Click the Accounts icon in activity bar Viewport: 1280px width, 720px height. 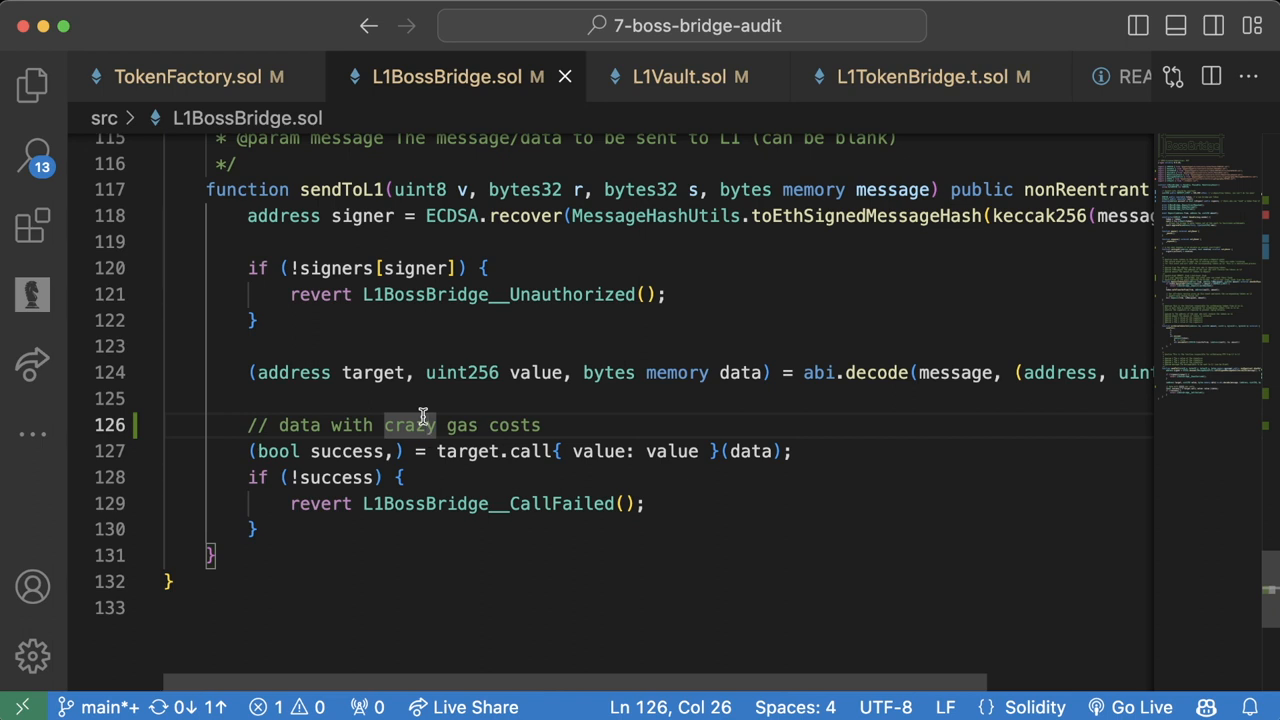point(32,586)
